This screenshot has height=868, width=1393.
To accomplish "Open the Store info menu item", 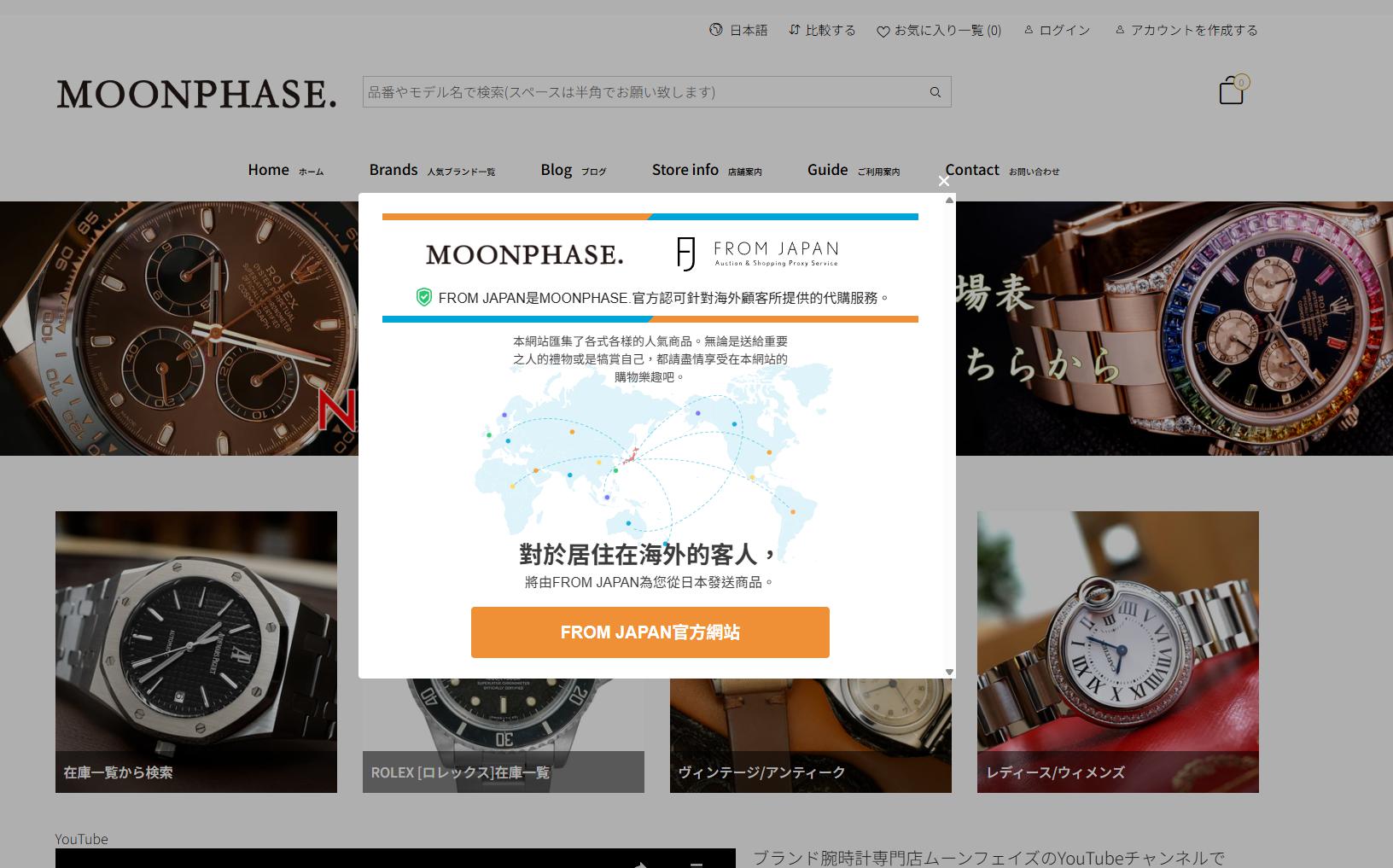I will point(707,170).
